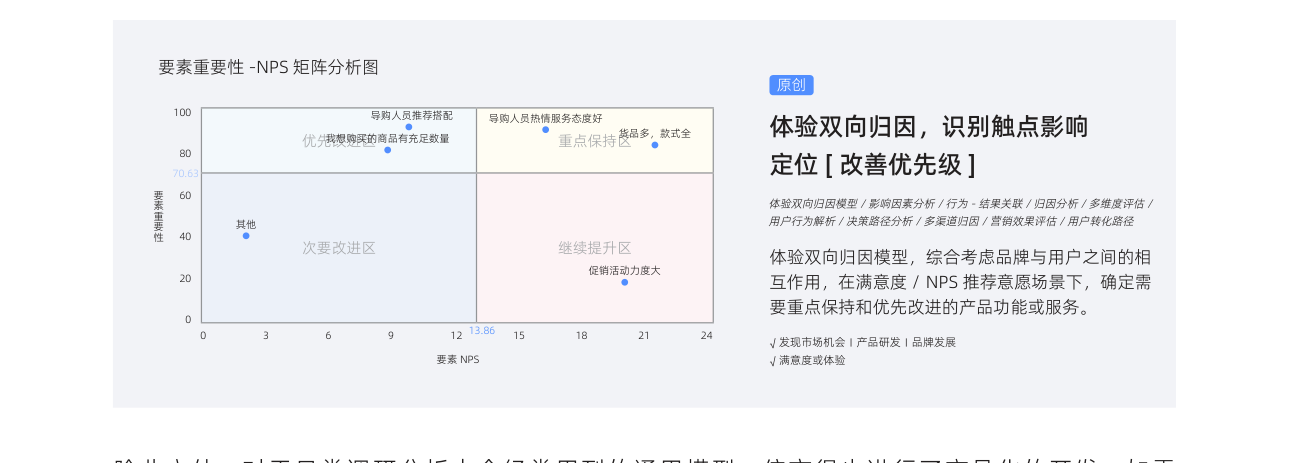Click the checkmark line 满意度或体验
This screenshot has width=1289, height=463.
tap(807, 360)
